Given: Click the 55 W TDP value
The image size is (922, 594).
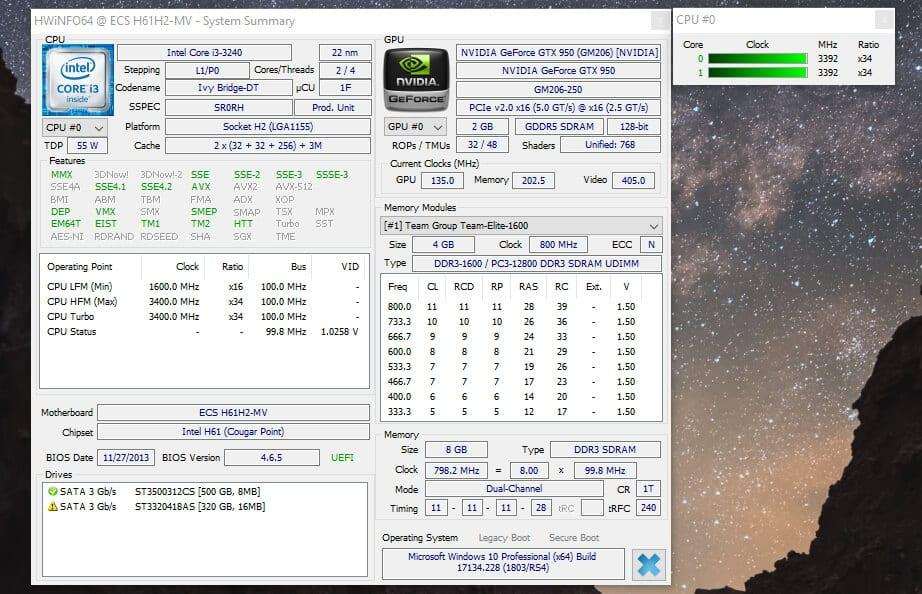Looking at the screenshot, I should (x=88, y=145).
